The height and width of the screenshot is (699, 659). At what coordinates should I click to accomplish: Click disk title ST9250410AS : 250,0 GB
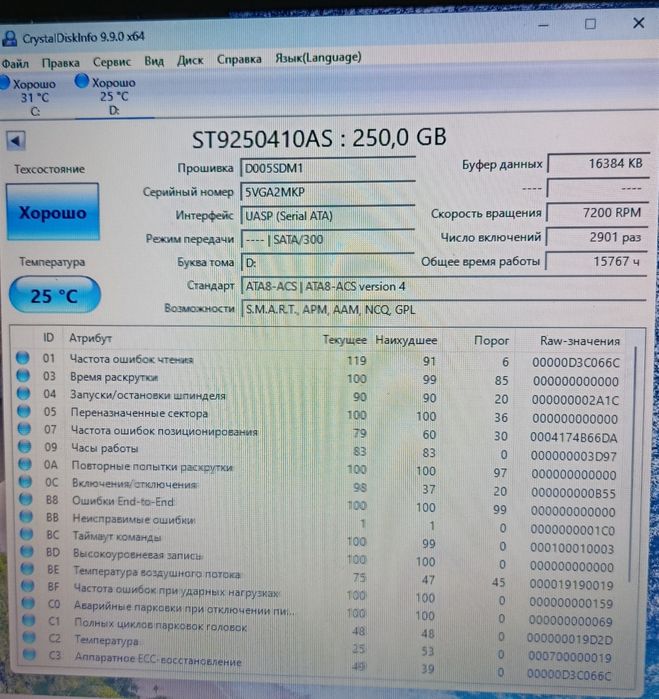pos(319,138)
